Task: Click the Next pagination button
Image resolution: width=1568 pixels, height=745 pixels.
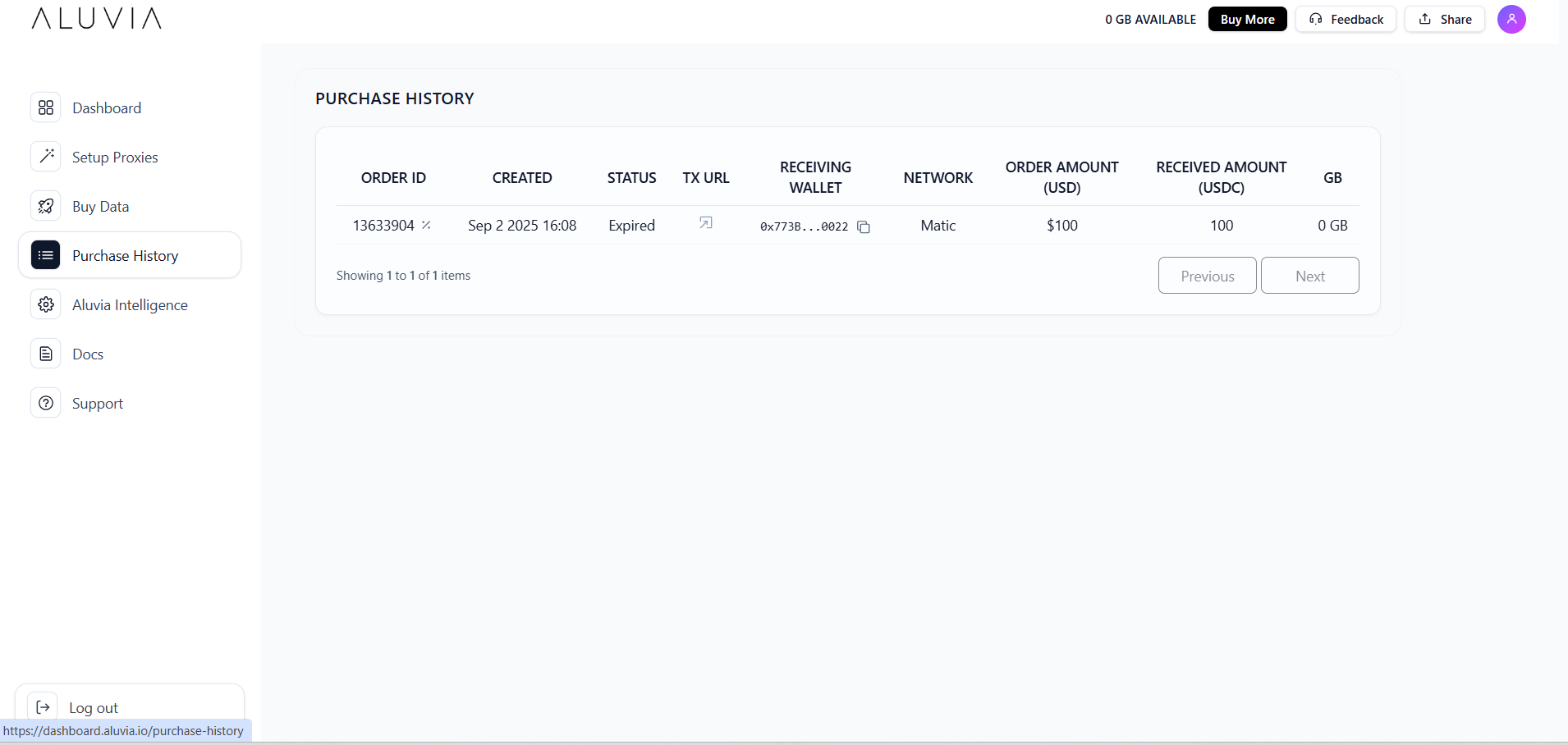Action: pyautogui.click(x=1309, y=275)
